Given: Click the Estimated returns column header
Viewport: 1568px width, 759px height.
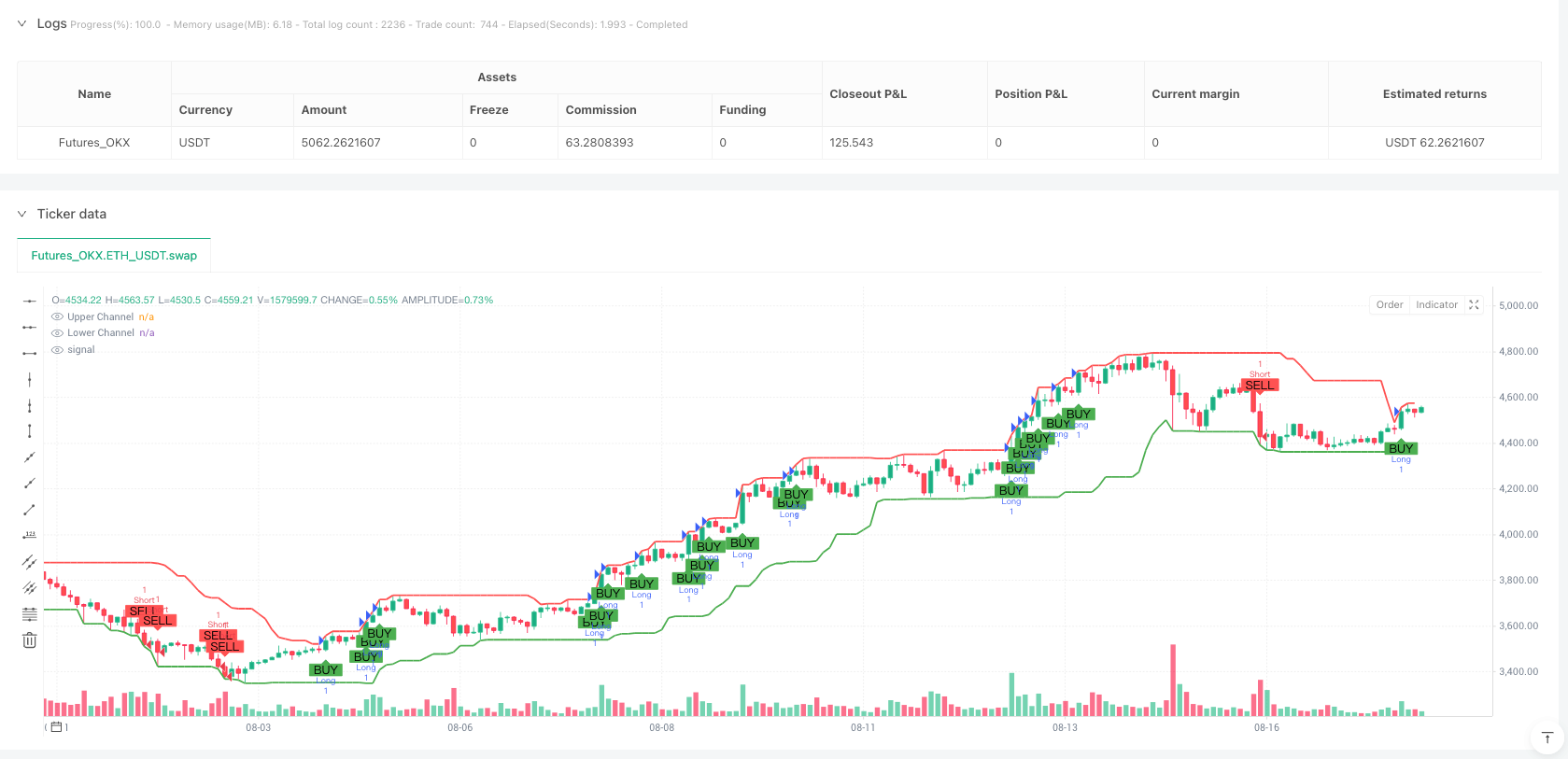Looking at the screenshot, I should [x=1434, y=94].
